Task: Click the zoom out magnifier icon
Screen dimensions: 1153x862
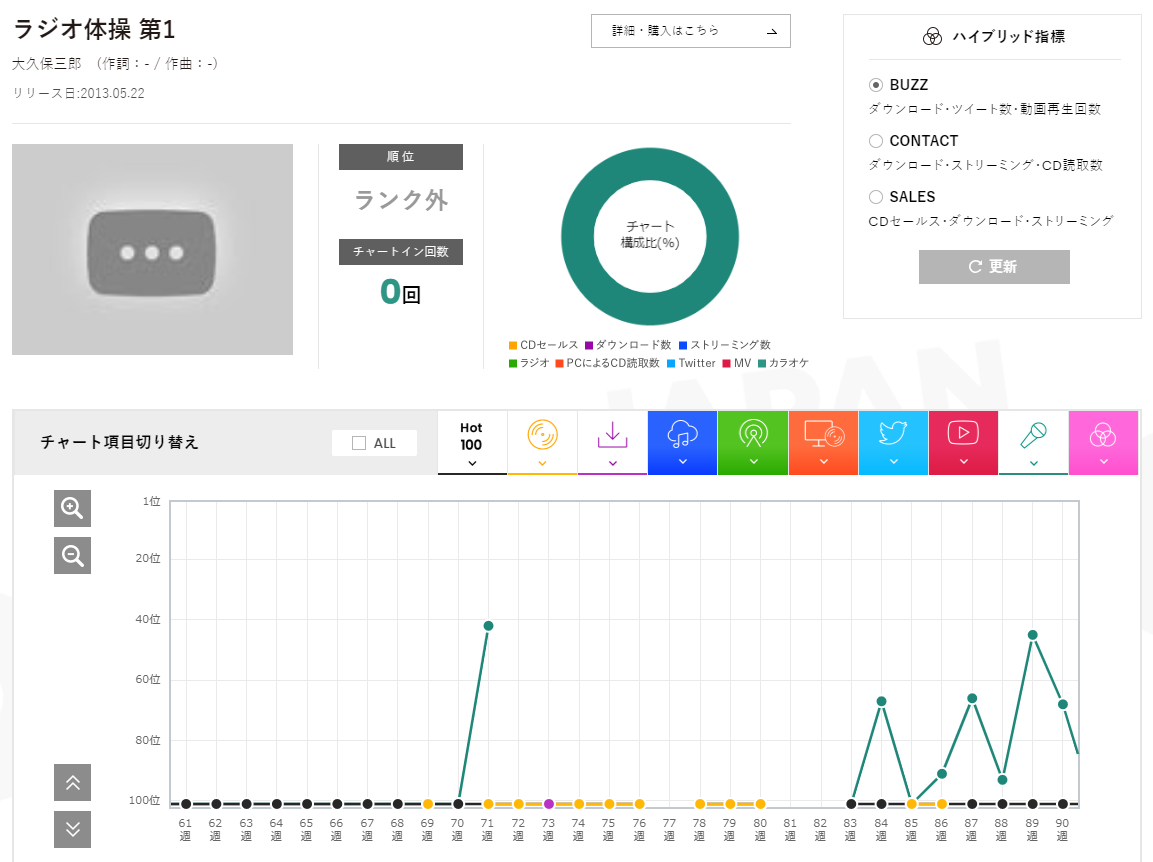Action: [x=72, y=555]
